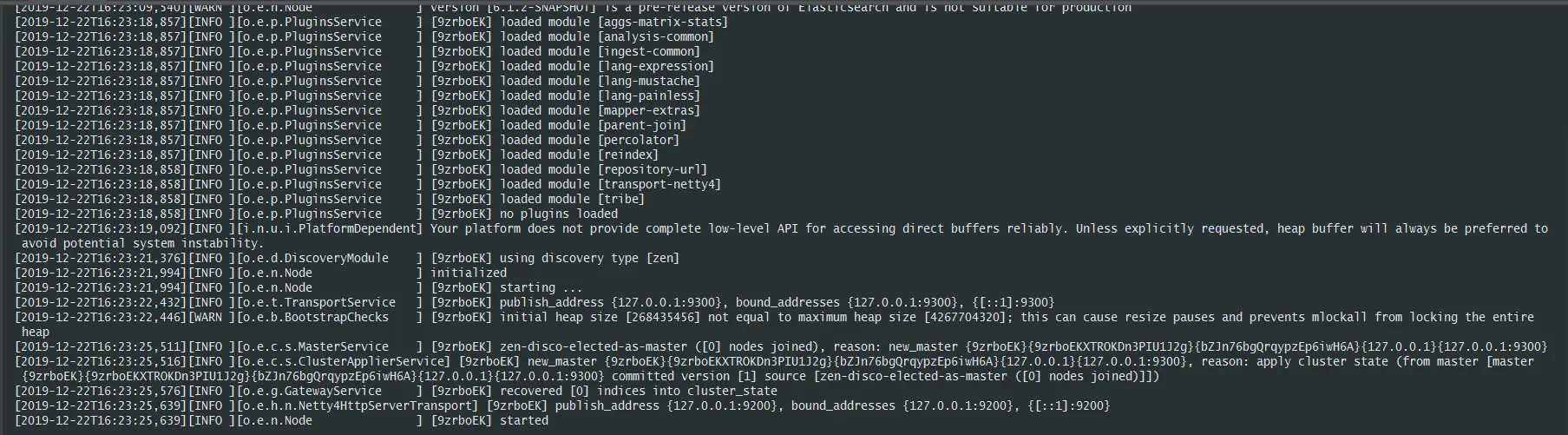The height and width of the screenshot is (435, 1568).
Task: Click the '[mapper-extras]' module log line
Action: (x=358, y=111)
